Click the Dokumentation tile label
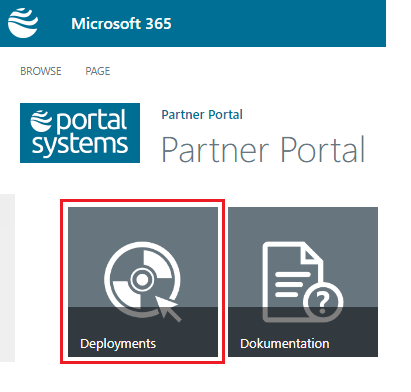Screen dimensions: 411x392 pos(285,344)
